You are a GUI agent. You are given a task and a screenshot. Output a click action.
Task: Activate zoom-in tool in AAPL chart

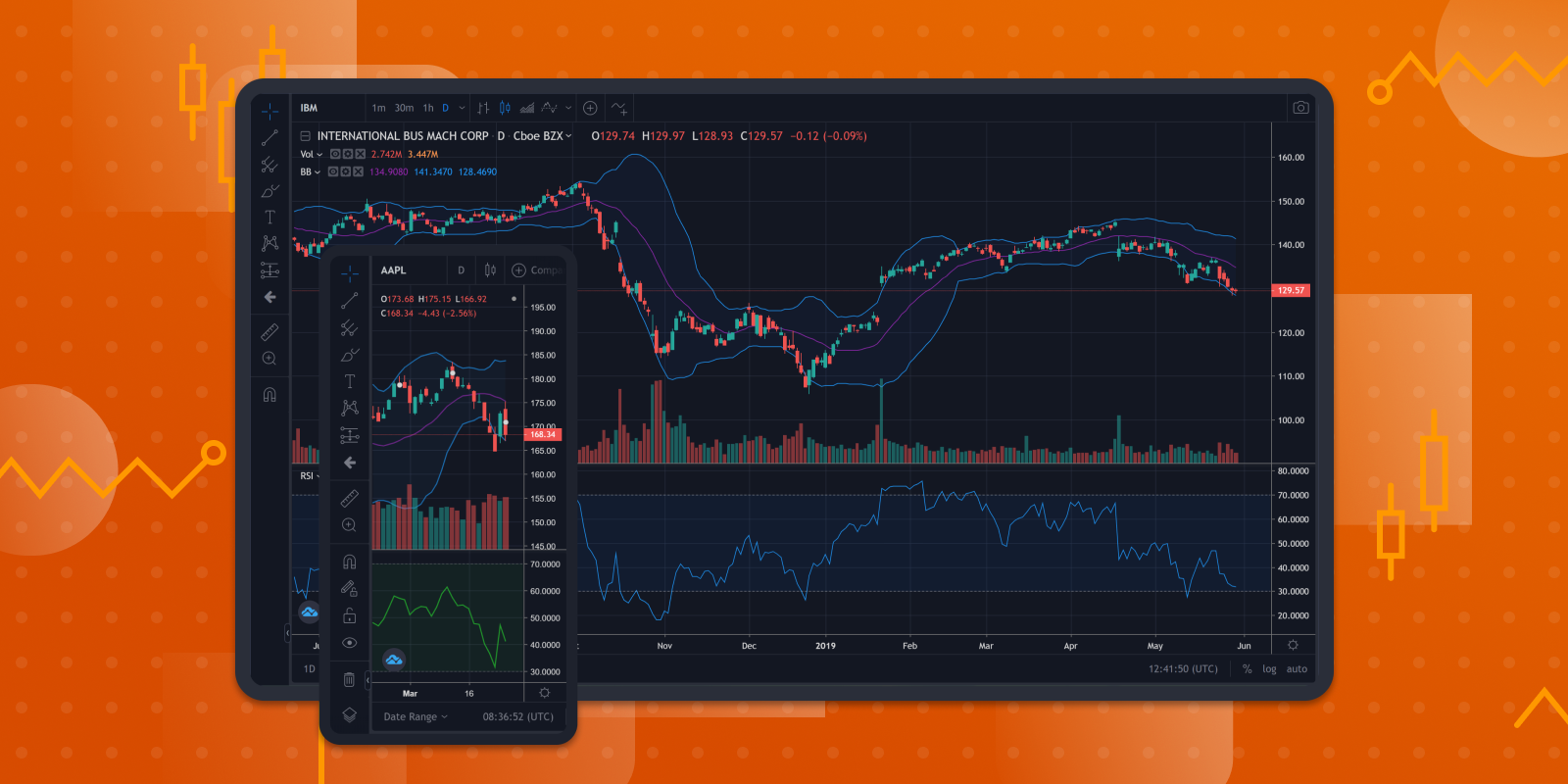click(350, 525)
